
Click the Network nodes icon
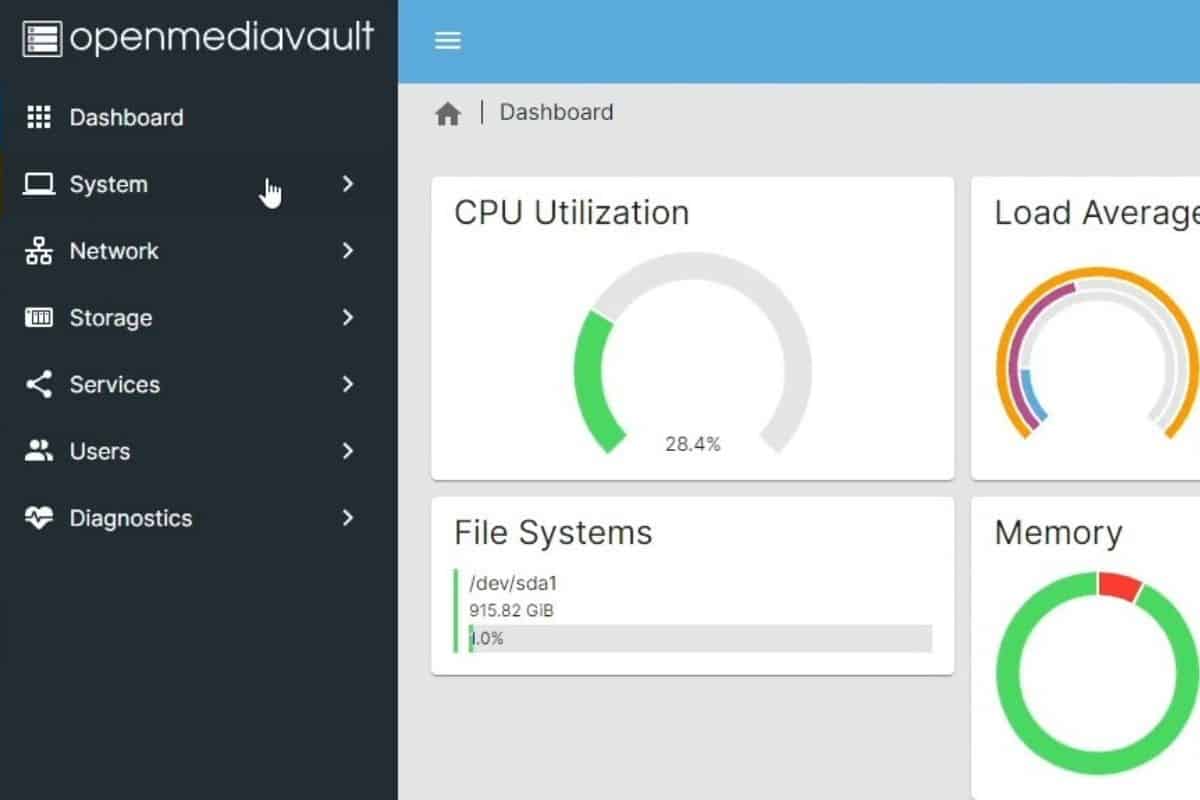pyautogui.click(x=38, y=251)
